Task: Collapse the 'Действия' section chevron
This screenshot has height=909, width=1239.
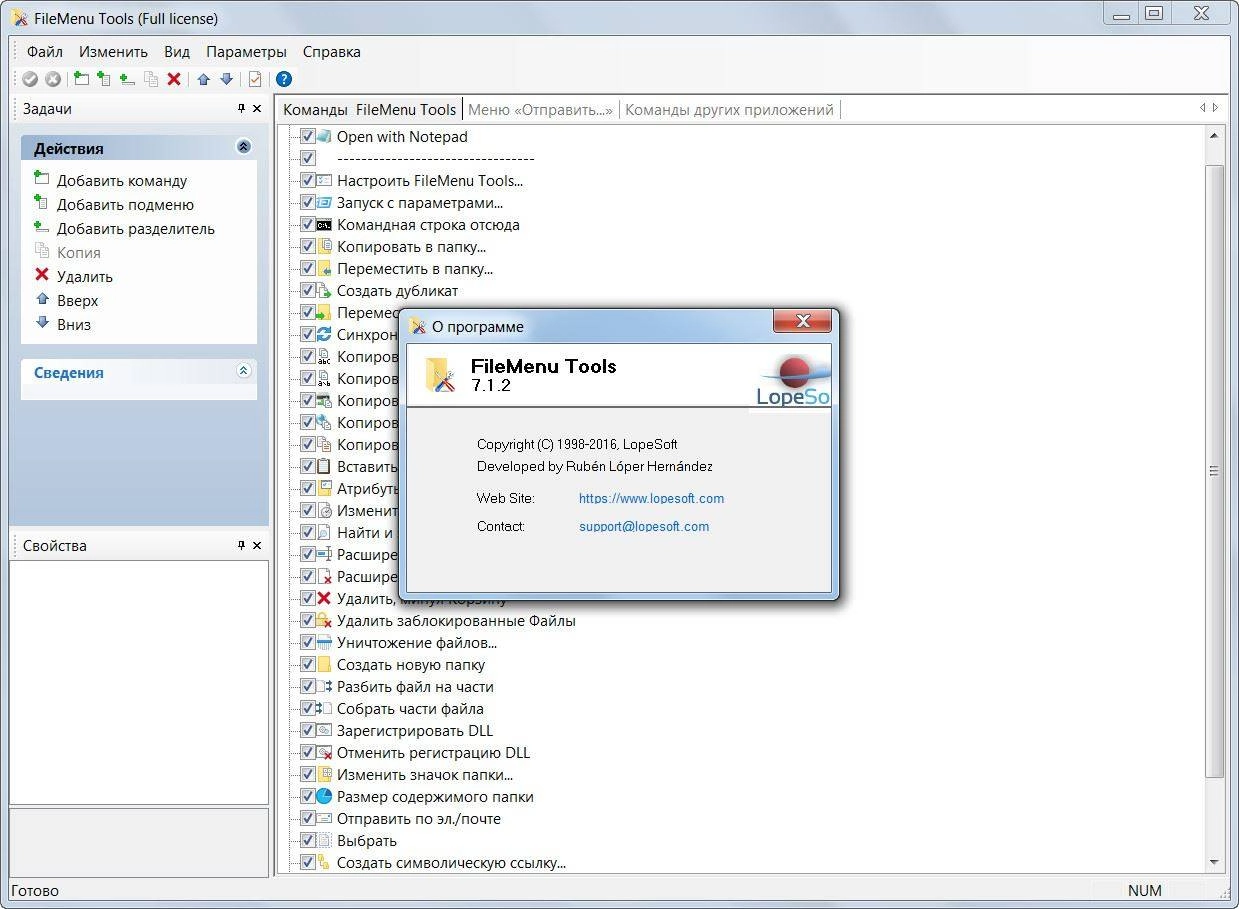Action: (243, 147)
